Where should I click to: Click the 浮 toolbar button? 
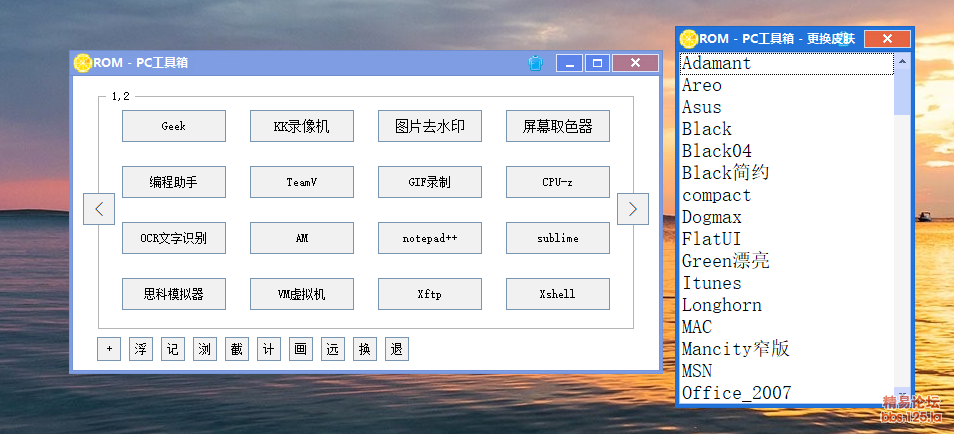point(141,349)
